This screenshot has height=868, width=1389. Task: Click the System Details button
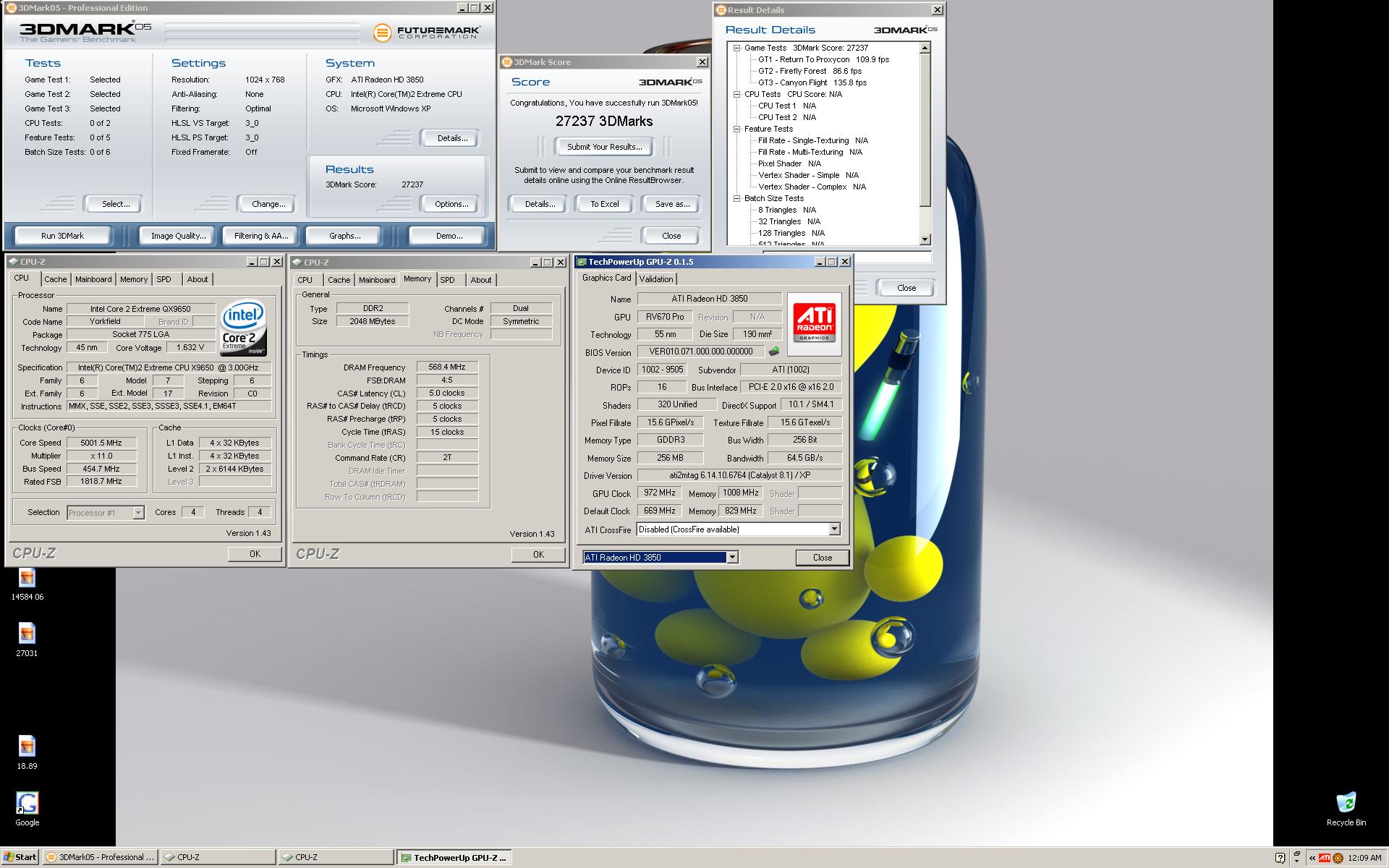pos(452,138)
